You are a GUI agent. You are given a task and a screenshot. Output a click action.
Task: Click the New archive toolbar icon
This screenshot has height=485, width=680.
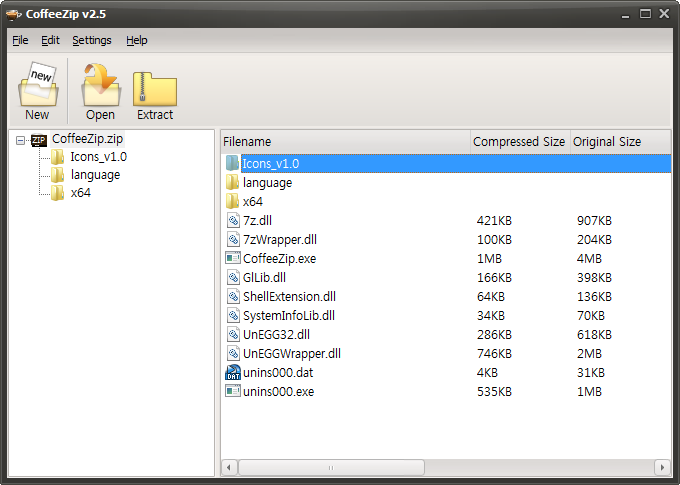click(38, 85)
